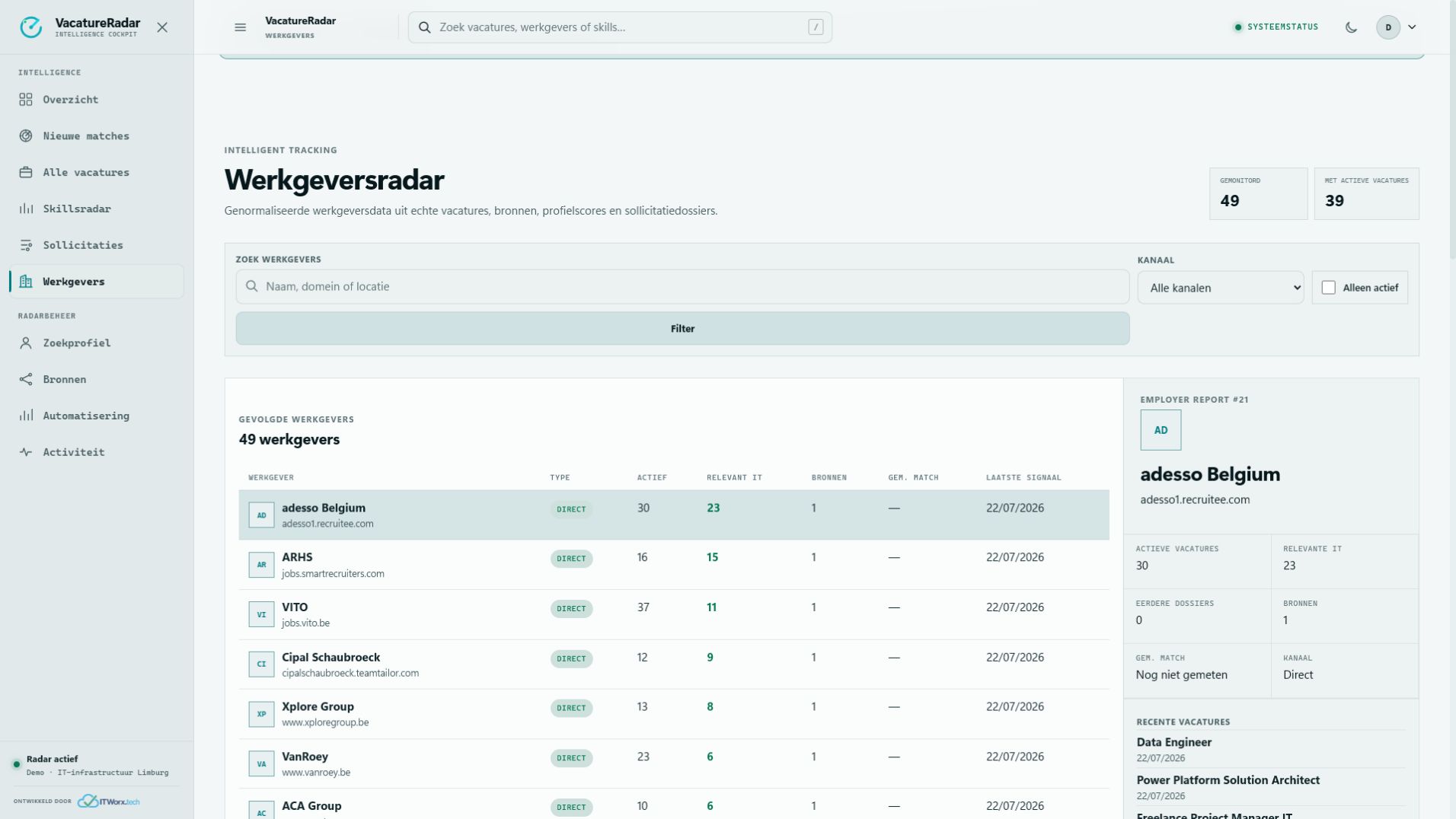Switch to dark mode with moon icon

coord(1351,27)
